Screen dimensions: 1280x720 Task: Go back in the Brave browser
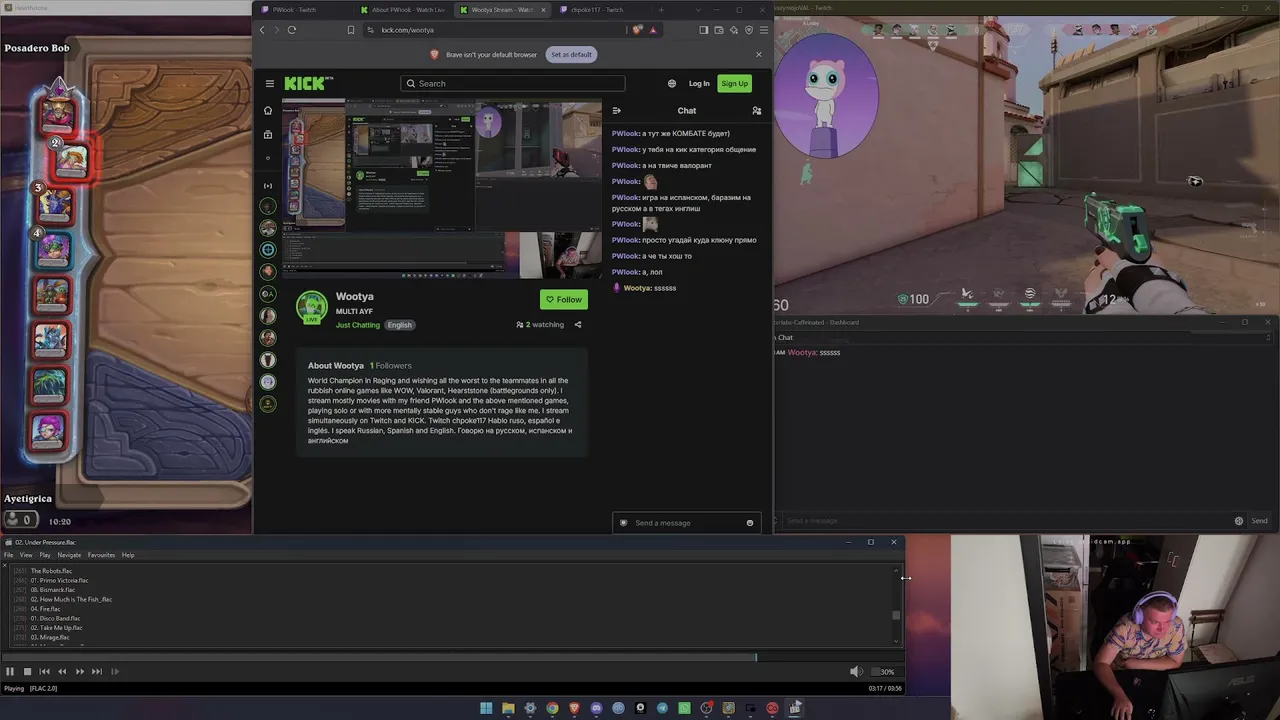point(263,30)
